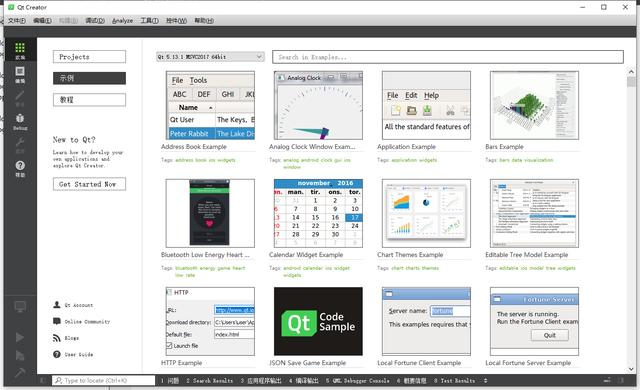Click the Start Debugging run icon
This screenshot has width=640, height=390.
(x=20, y=356)
